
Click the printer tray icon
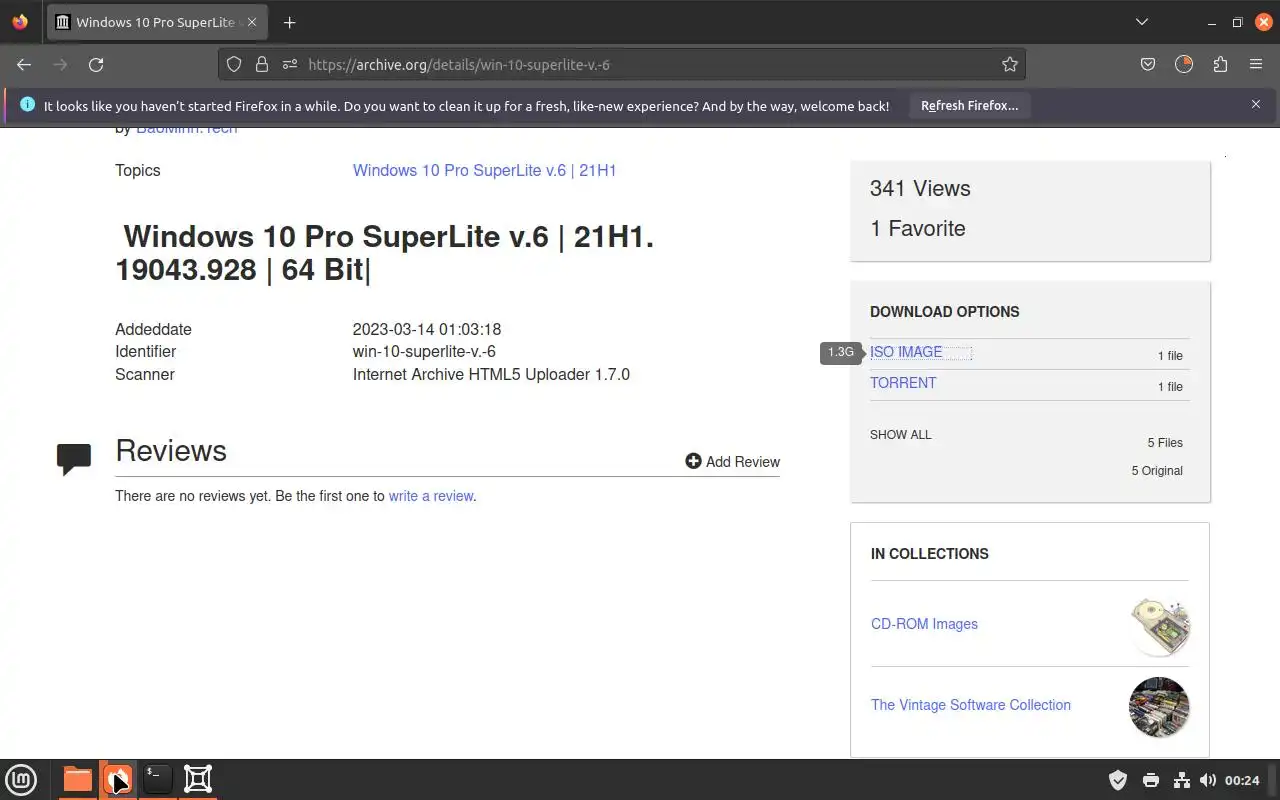pyautogui.click(x=1150, y=780)
